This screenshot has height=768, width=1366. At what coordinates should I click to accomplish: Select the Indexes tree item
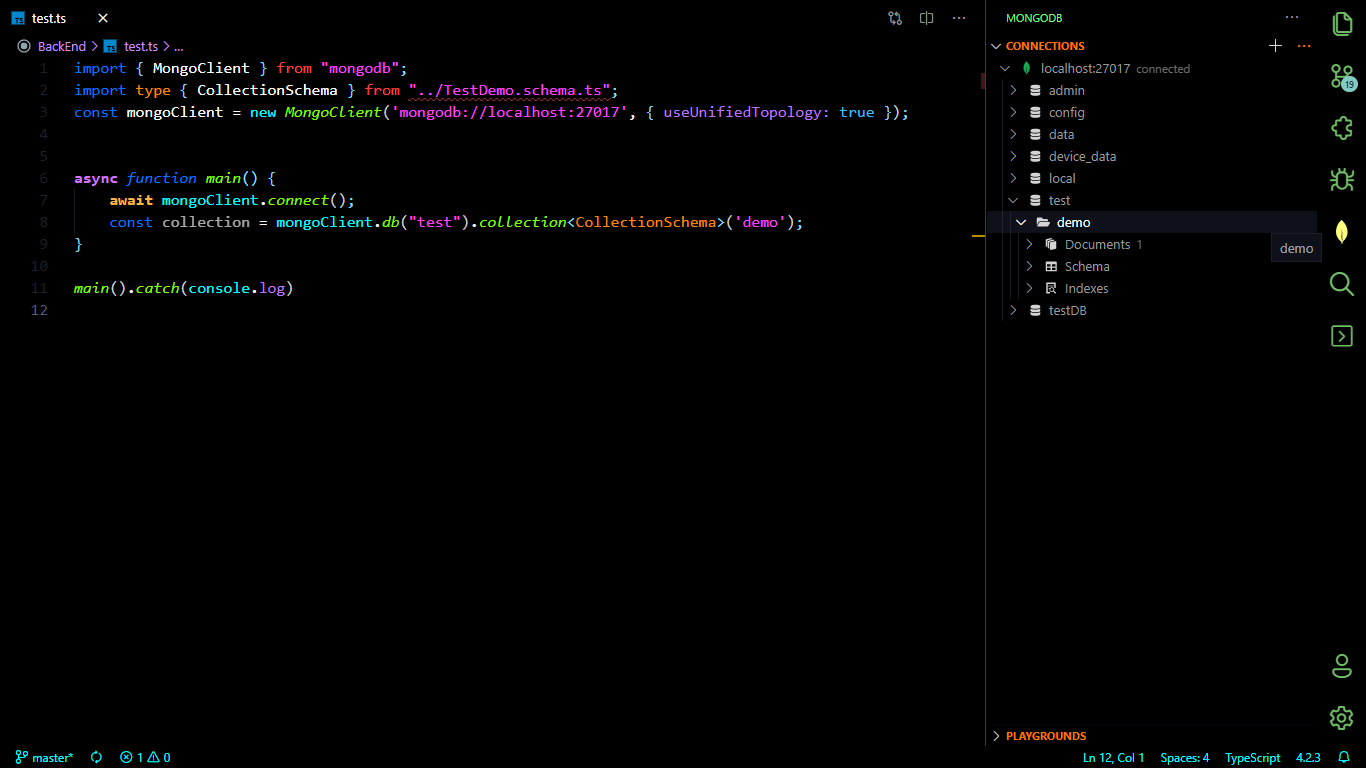point(1152,288)
